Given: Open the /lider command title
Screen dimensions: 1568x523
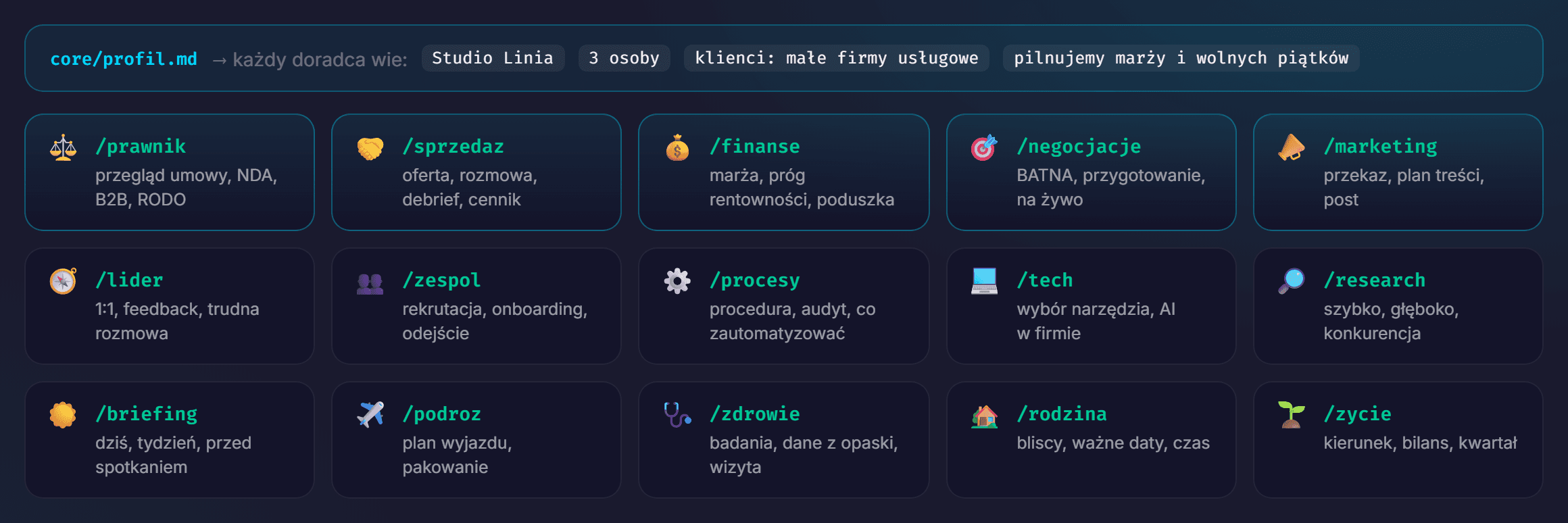Looking at the screenshot, I should coord(129,280).
